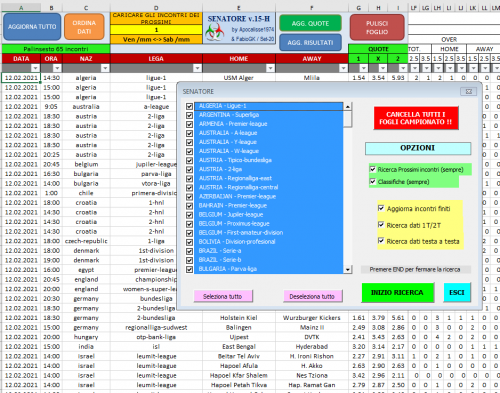Select AUSTRALIA - W-league list item
The height and width of the screenshot is (393, 500).
coord(268,151)
